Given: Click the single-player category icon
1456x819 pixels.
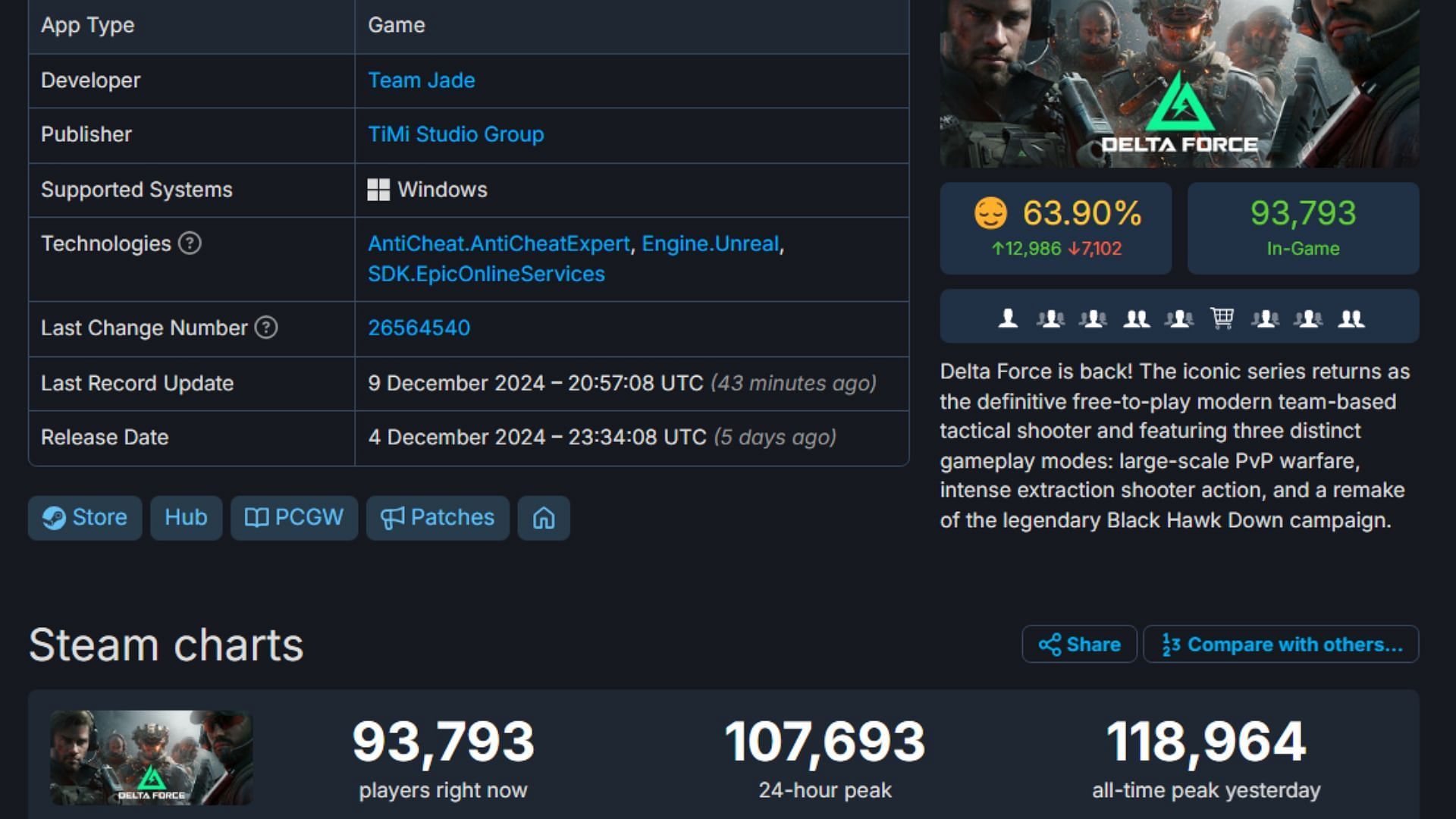Looking at the screenshot, I should pyautogui.click(x=1008, y=318).
